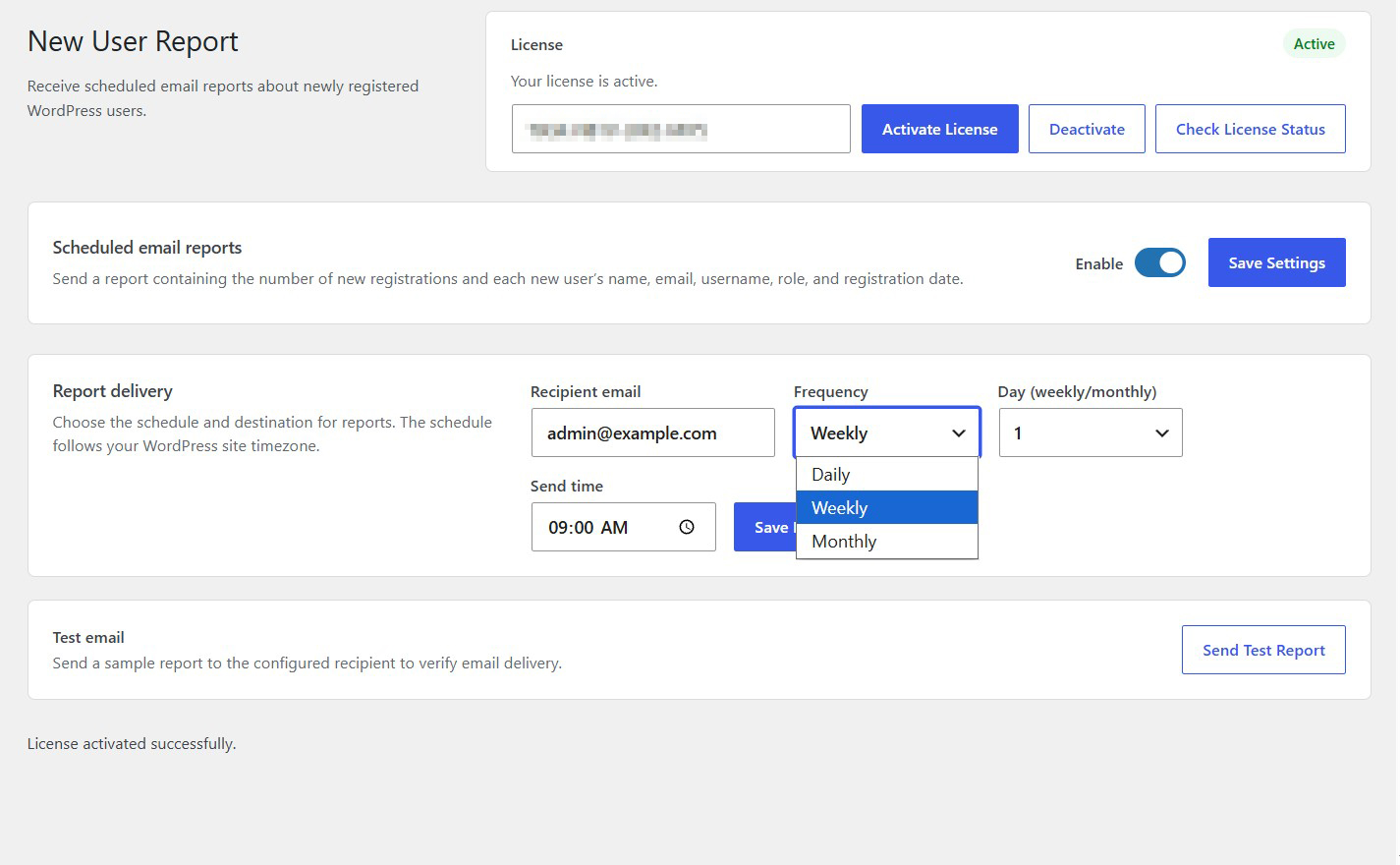Click the Scheduled email reports heading
Image resolution: width=1400 pixels, height=865 pixels.
(x=147, y=248)
